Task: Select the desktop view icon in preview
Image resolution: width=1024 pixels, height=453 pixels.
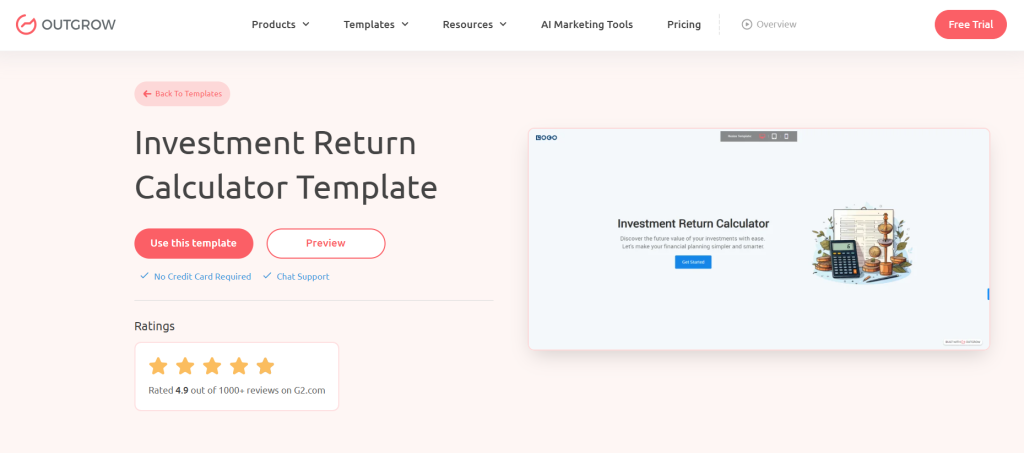Action: click(762, 136)
